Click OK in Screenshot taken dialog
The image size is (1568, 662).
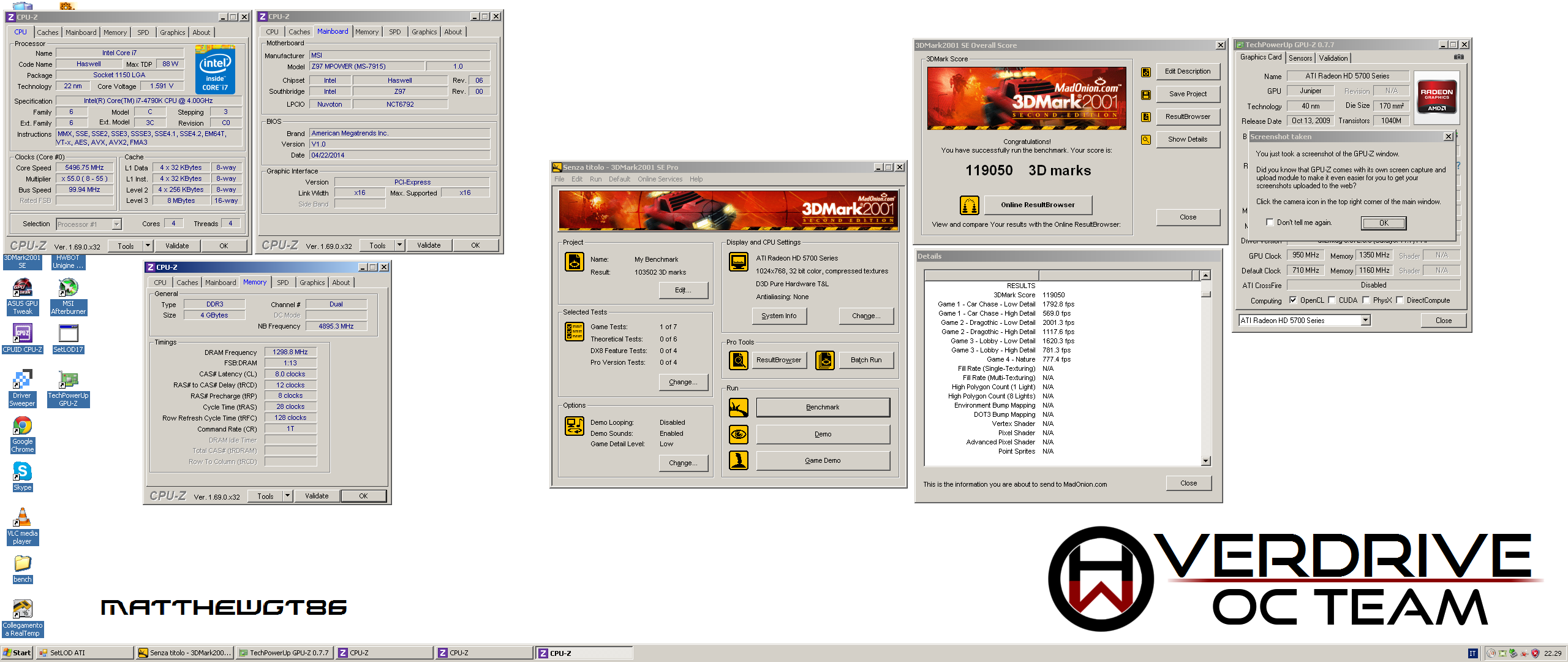point(1384,223)
